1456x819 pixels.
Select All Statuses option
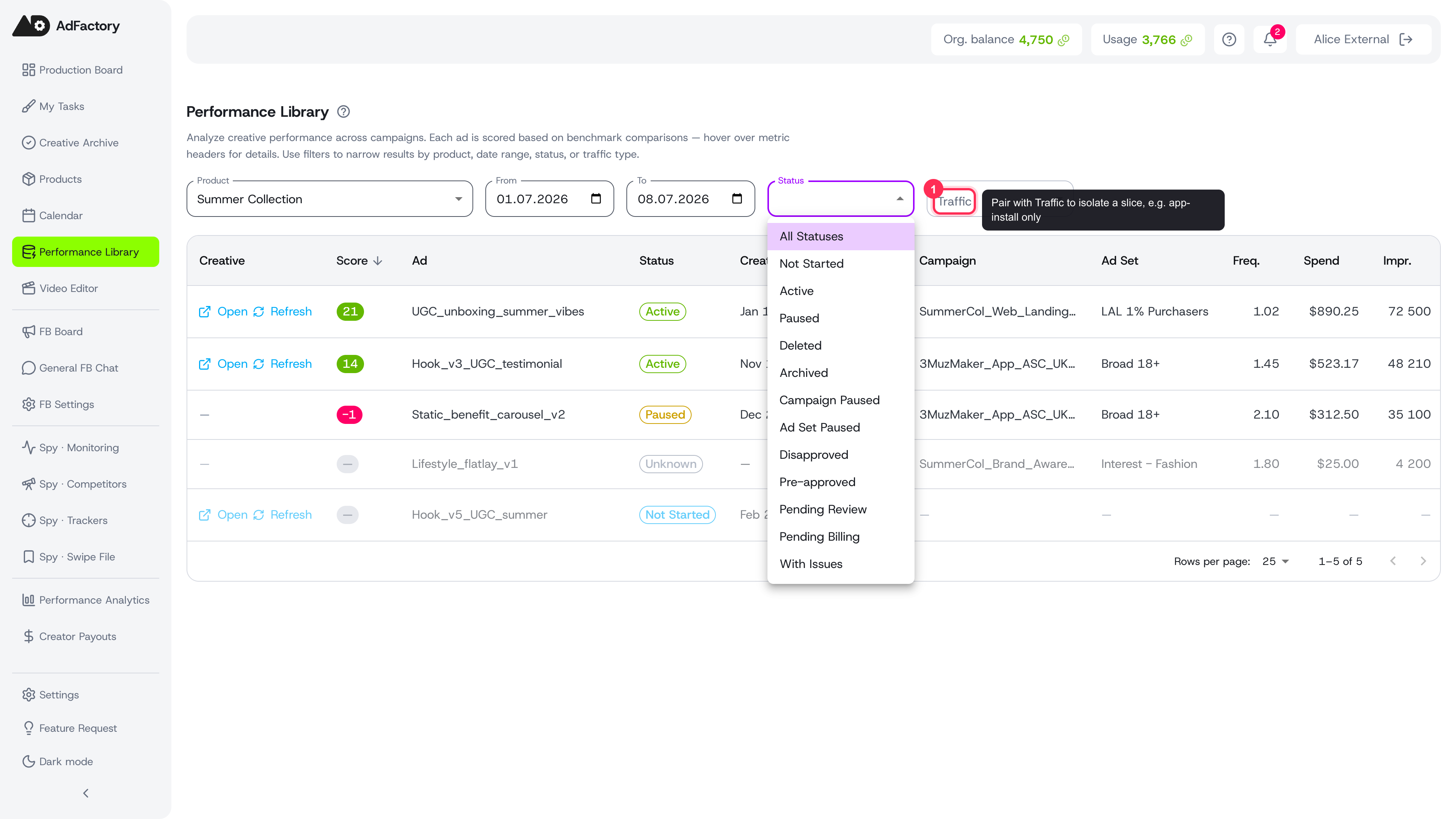(x=841, y=236)
